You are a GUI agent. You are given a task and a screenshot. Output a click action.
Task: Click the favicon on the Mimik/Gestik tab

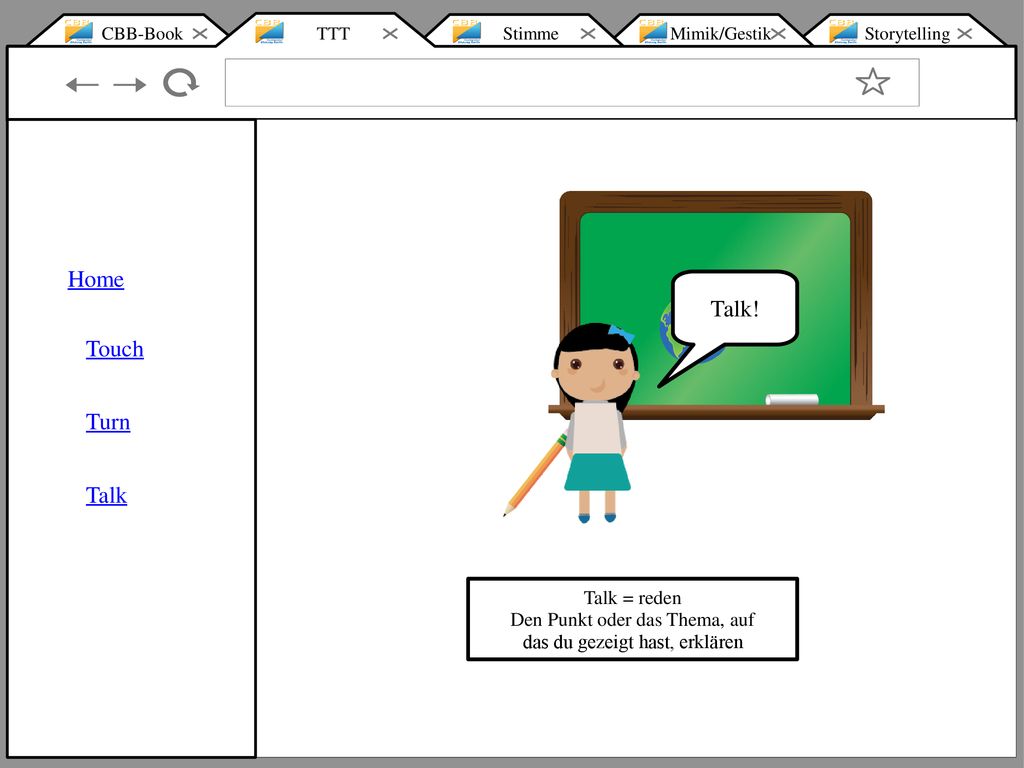point(653,31)
